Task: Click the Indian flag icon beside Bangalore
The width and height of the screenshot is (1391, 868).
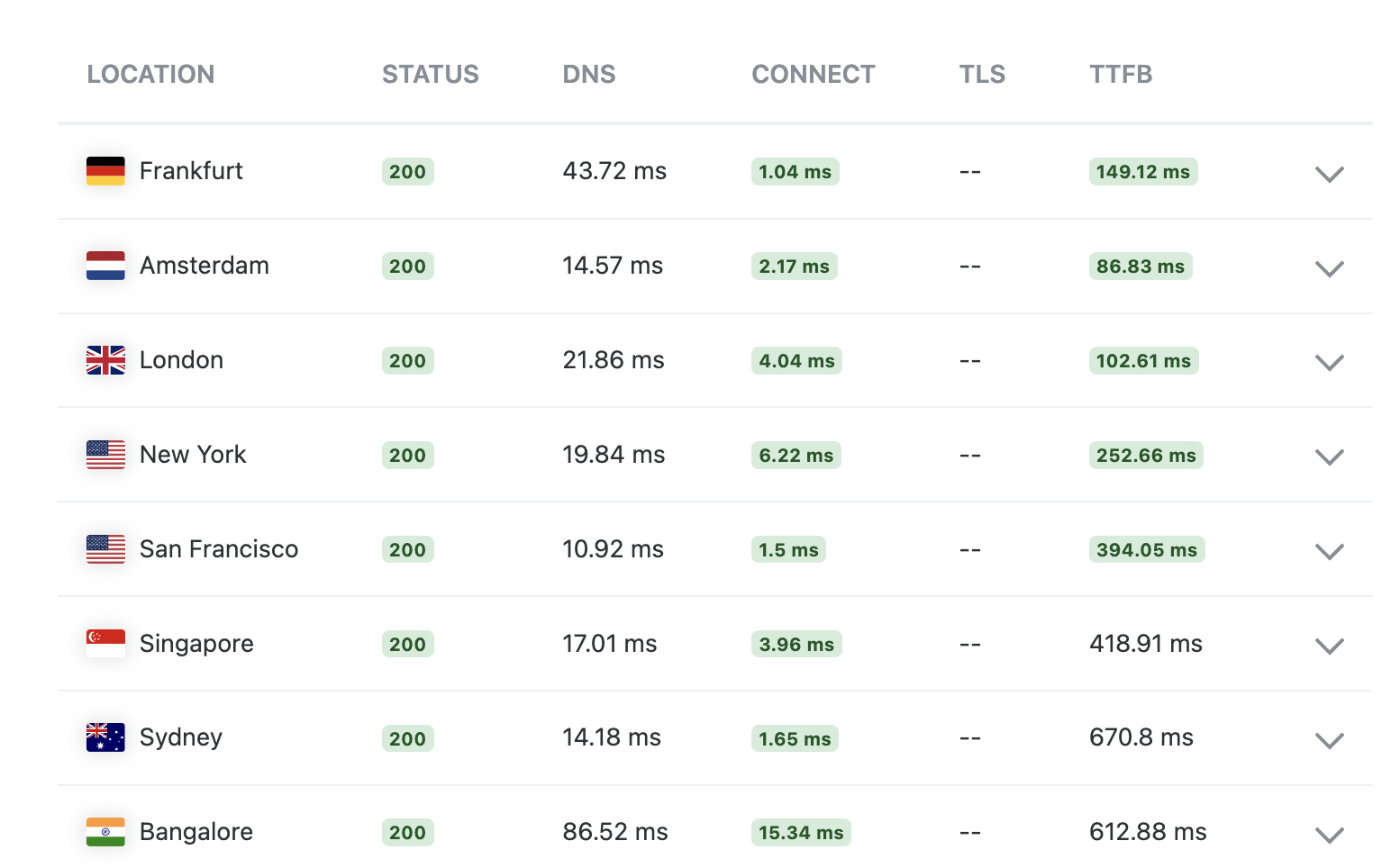Action: (x=105, y=832)
